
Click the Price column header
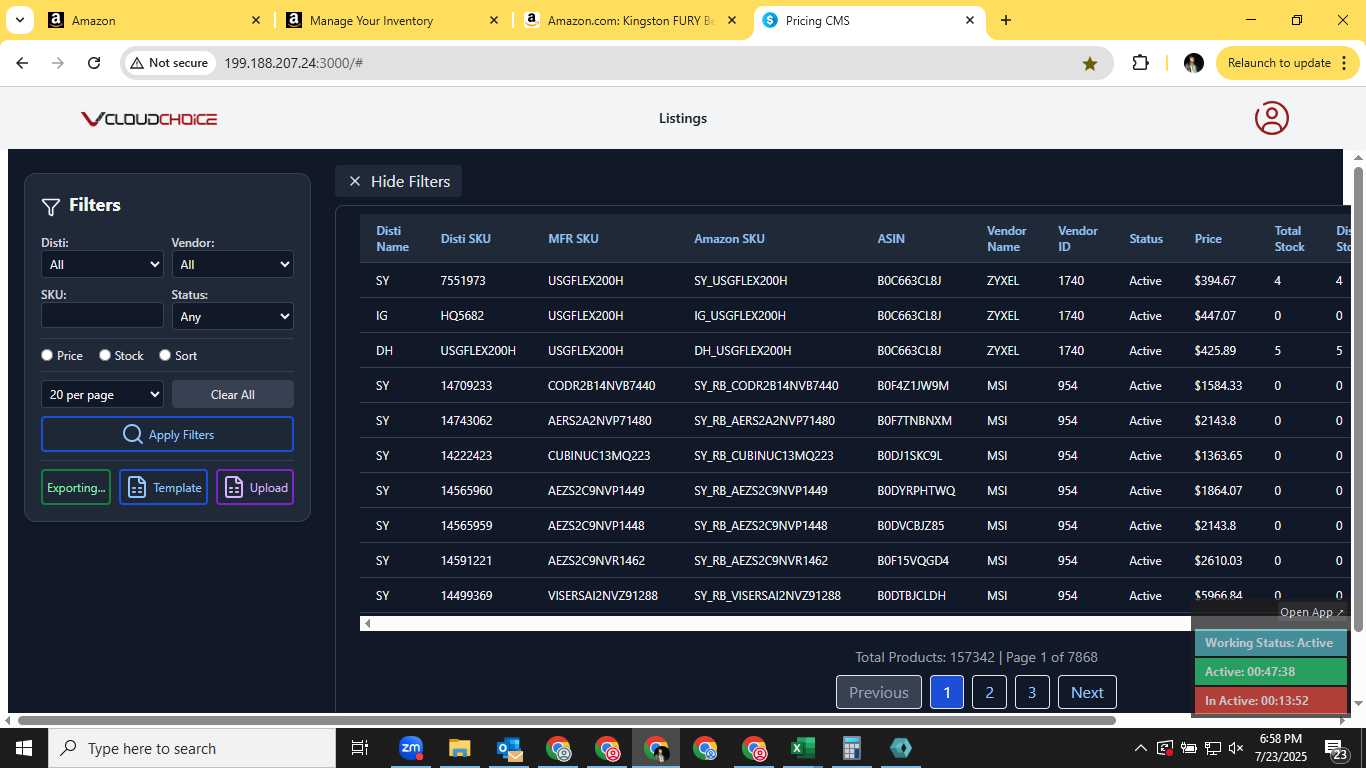tap(1208, 238)
